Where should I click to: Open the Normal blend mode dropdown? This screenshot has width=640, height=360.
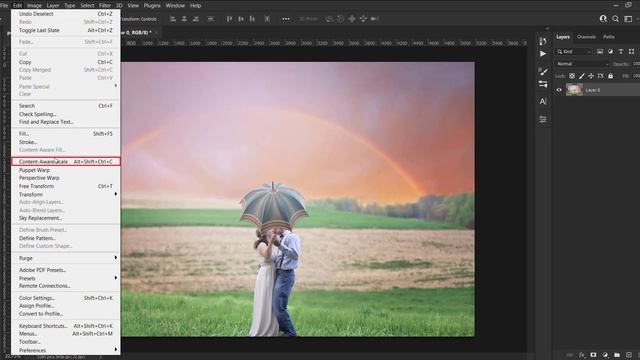coord(582,64)
